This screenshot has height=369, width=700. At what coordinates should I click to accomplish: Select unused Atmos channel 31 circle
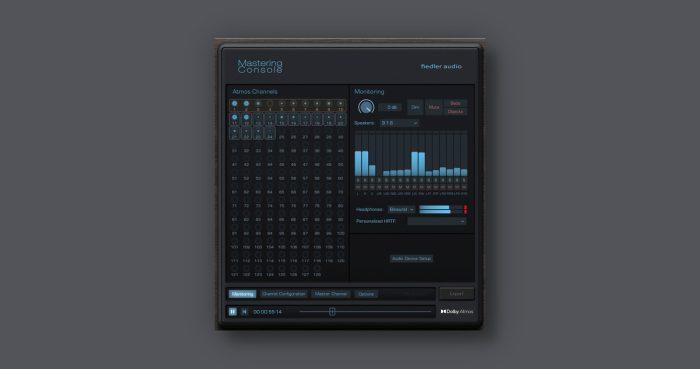pos(234,145)
